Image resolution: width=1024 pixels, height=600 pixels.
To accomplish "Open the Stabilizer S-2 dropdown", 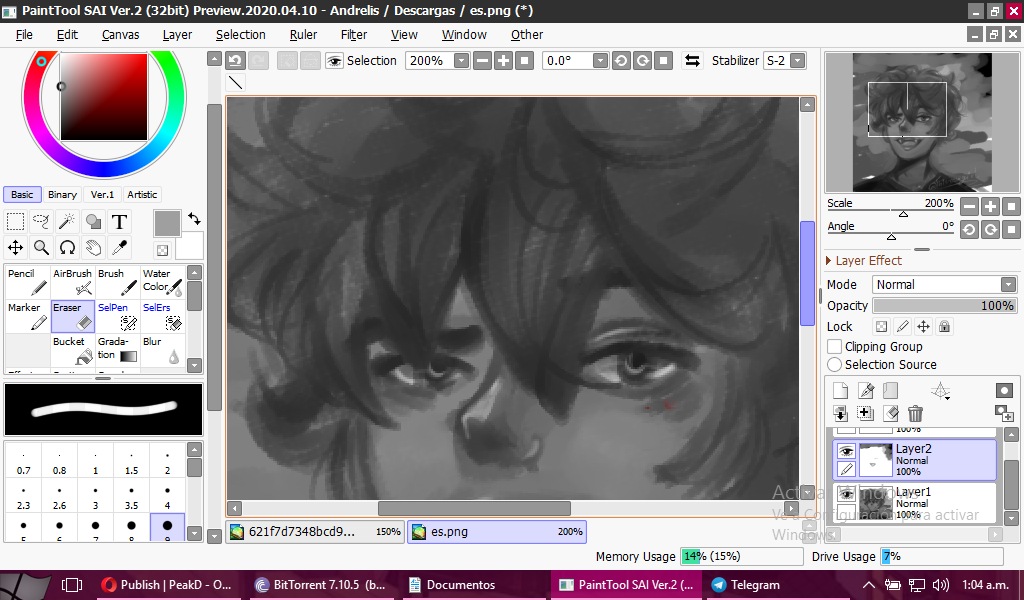I will coord(797,61).
